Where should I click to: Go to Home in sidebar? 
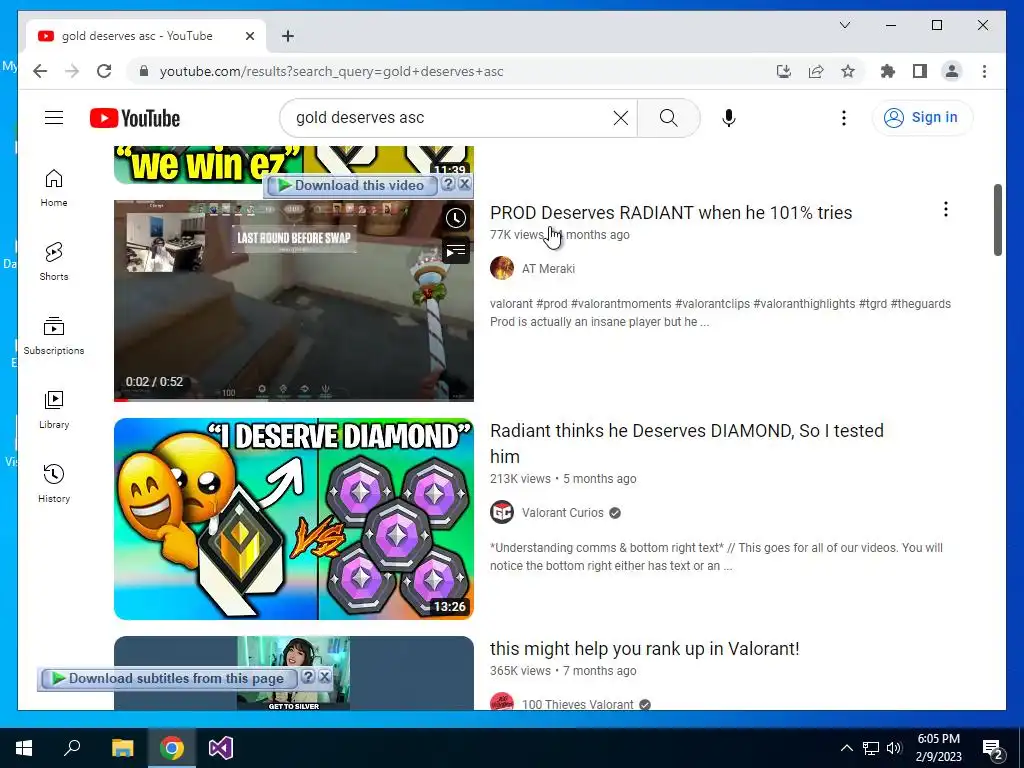[x=54, y=188]
